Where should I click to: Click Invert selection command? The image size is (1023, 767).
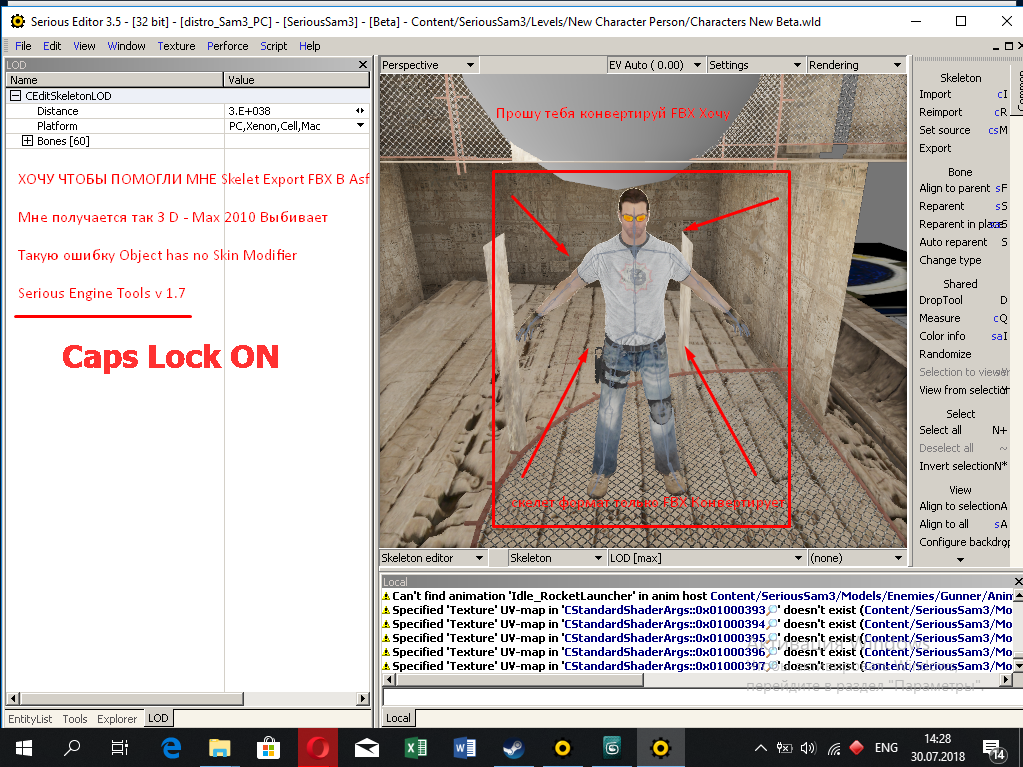tap(957, 466)
